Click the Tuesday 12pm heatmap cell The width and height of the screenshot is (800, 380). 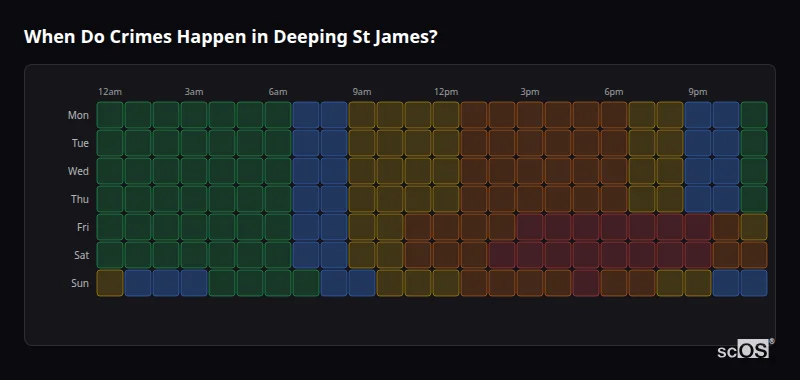tap(446, 143)
